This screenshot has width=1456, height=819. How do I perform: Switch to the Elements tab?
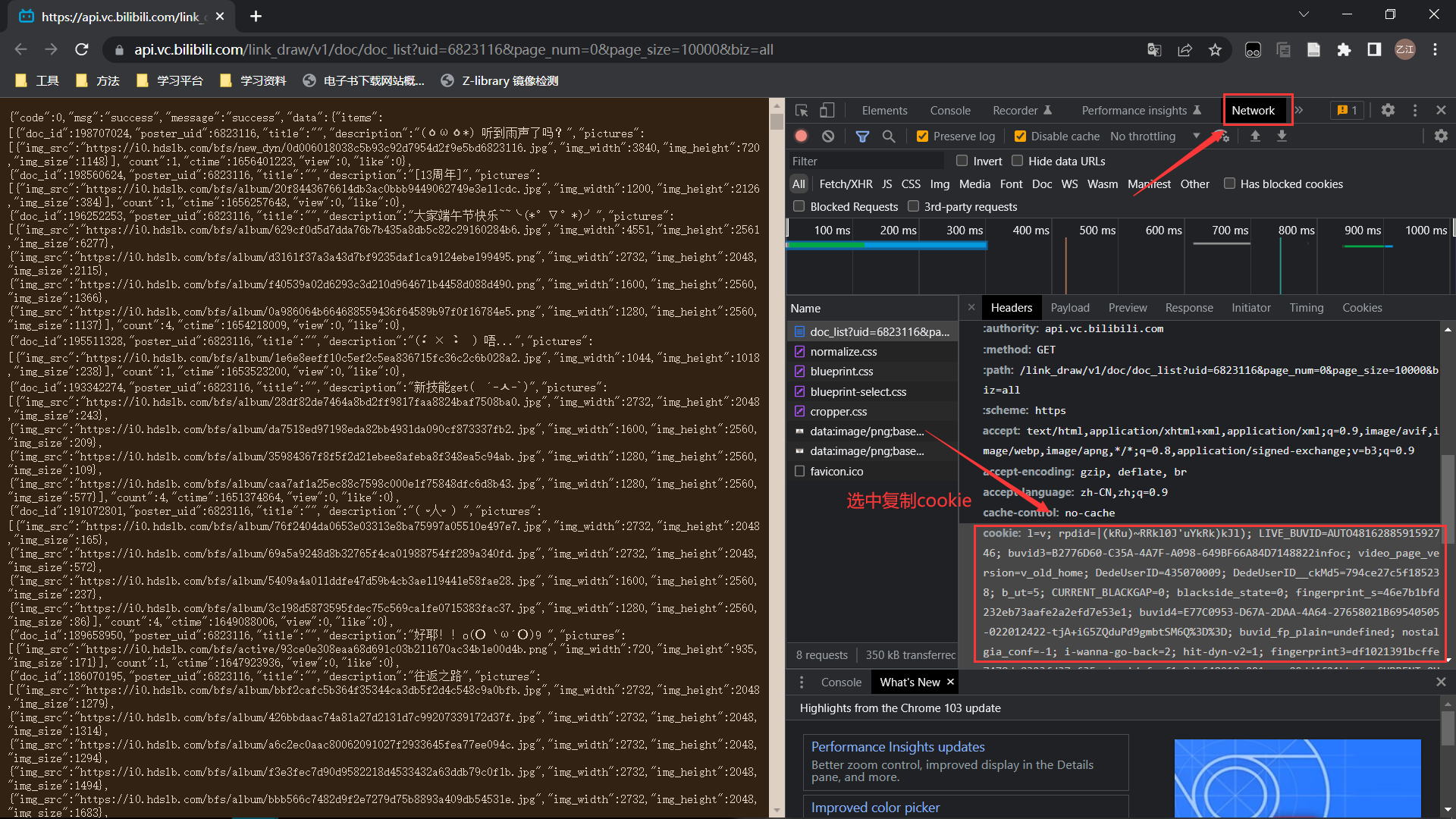884,111
